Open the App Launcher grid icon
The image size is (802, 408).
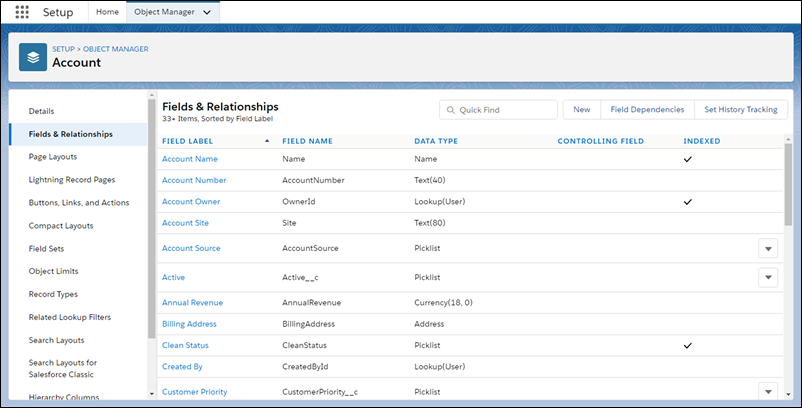point(22,12)
